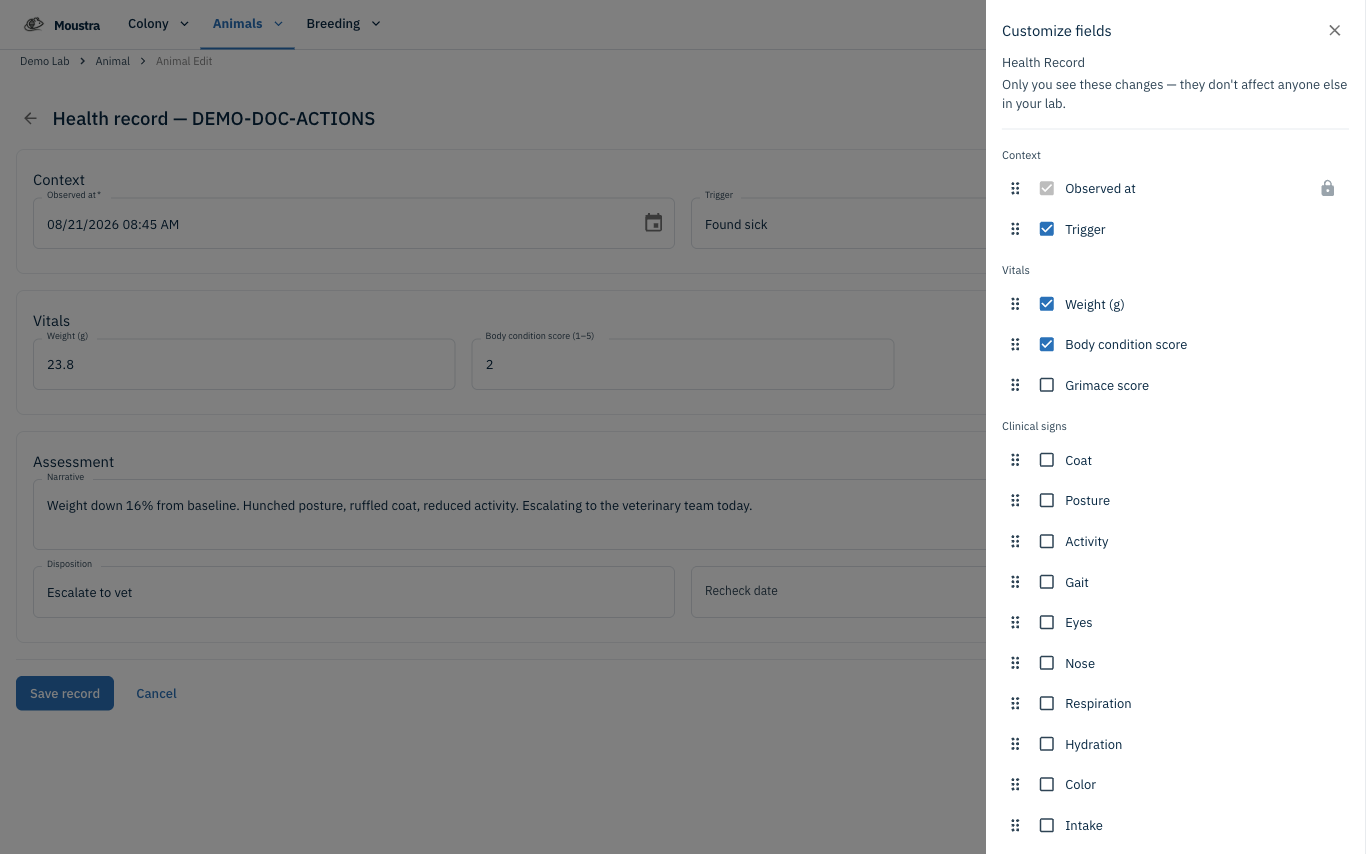The height and width of the screenshot is (854, 1366).
Task: Click the Weight (g) input field
Action: point(244,364)
